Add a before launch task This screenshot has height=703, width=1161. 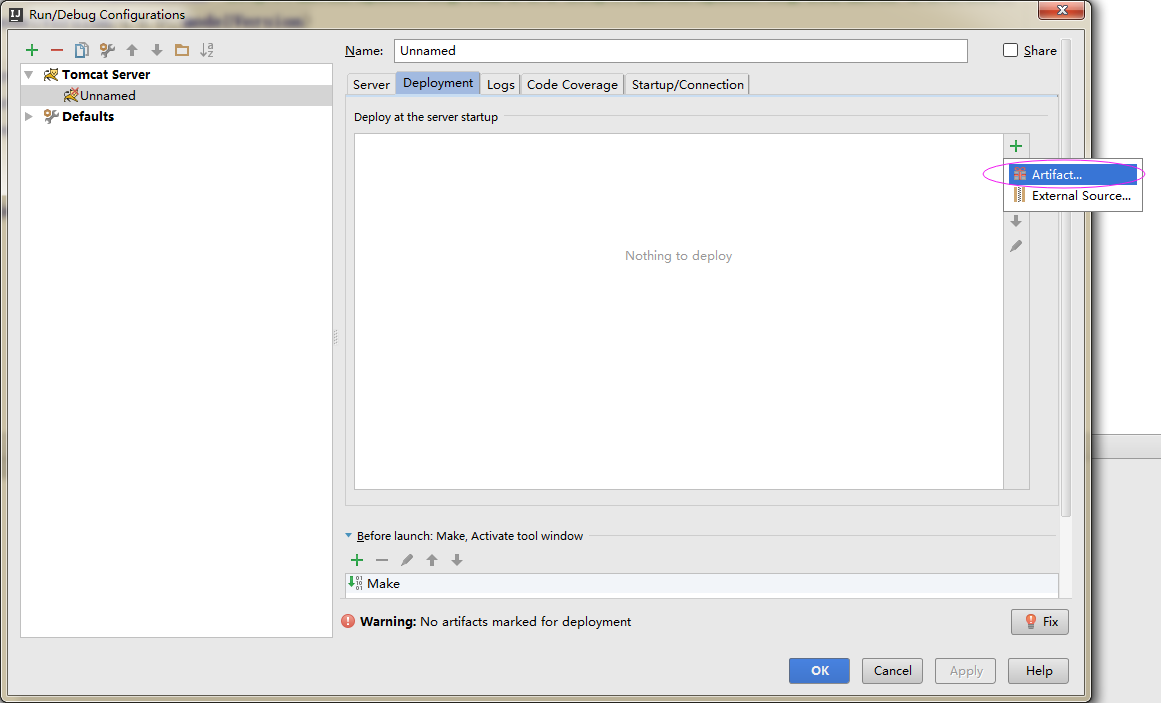pos(357,560)
